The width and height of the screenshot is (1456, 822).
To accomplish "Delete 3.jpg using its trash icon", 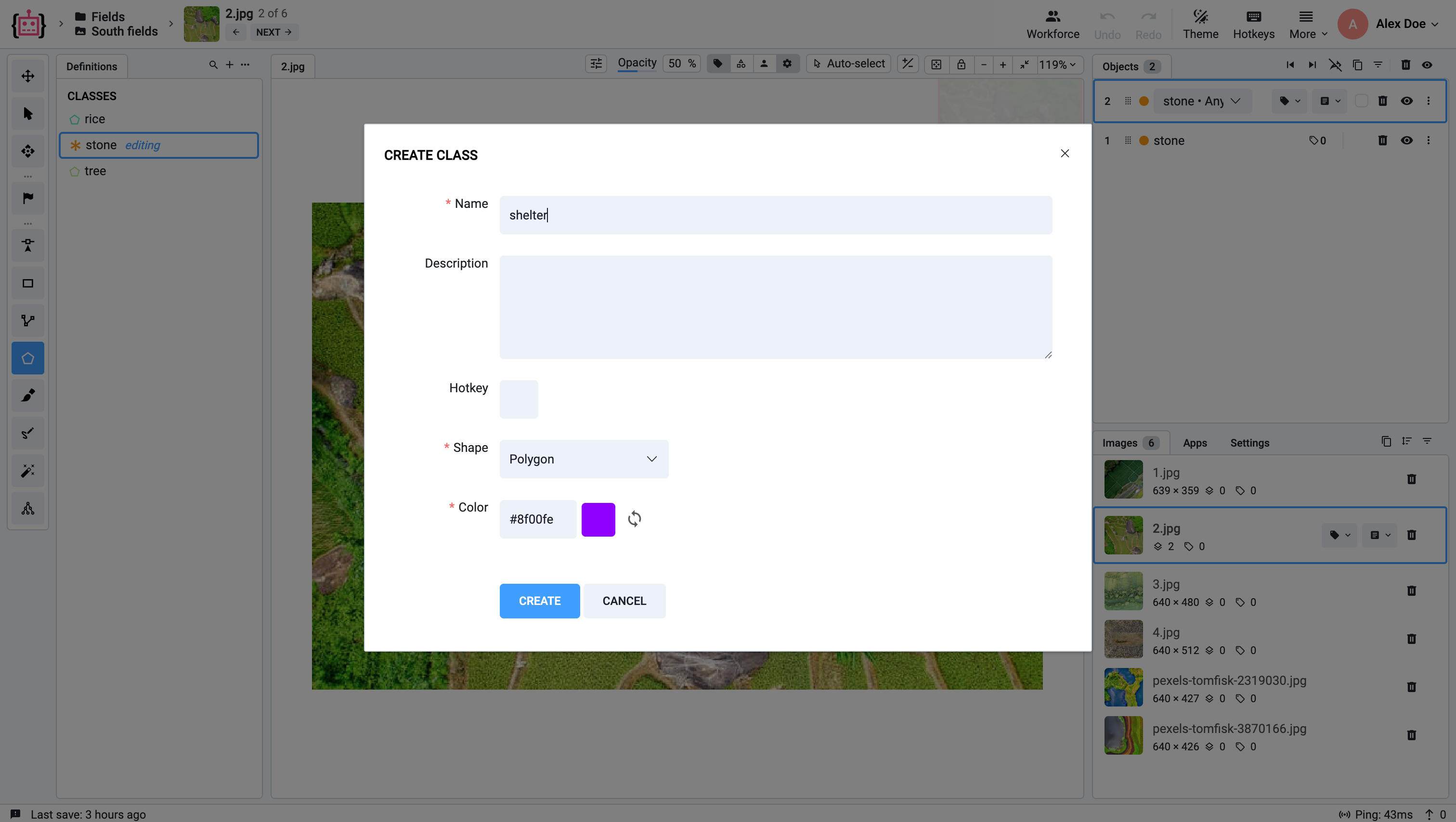I will pos(1411,591).
